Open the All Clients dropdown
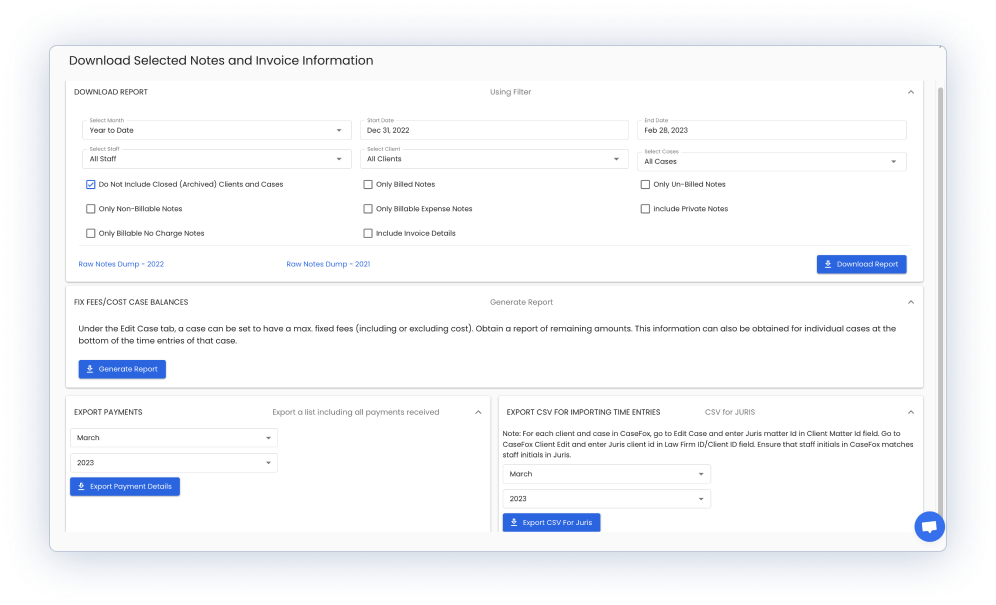The height and width of the screenshot is (605, 996). (494, 159)
